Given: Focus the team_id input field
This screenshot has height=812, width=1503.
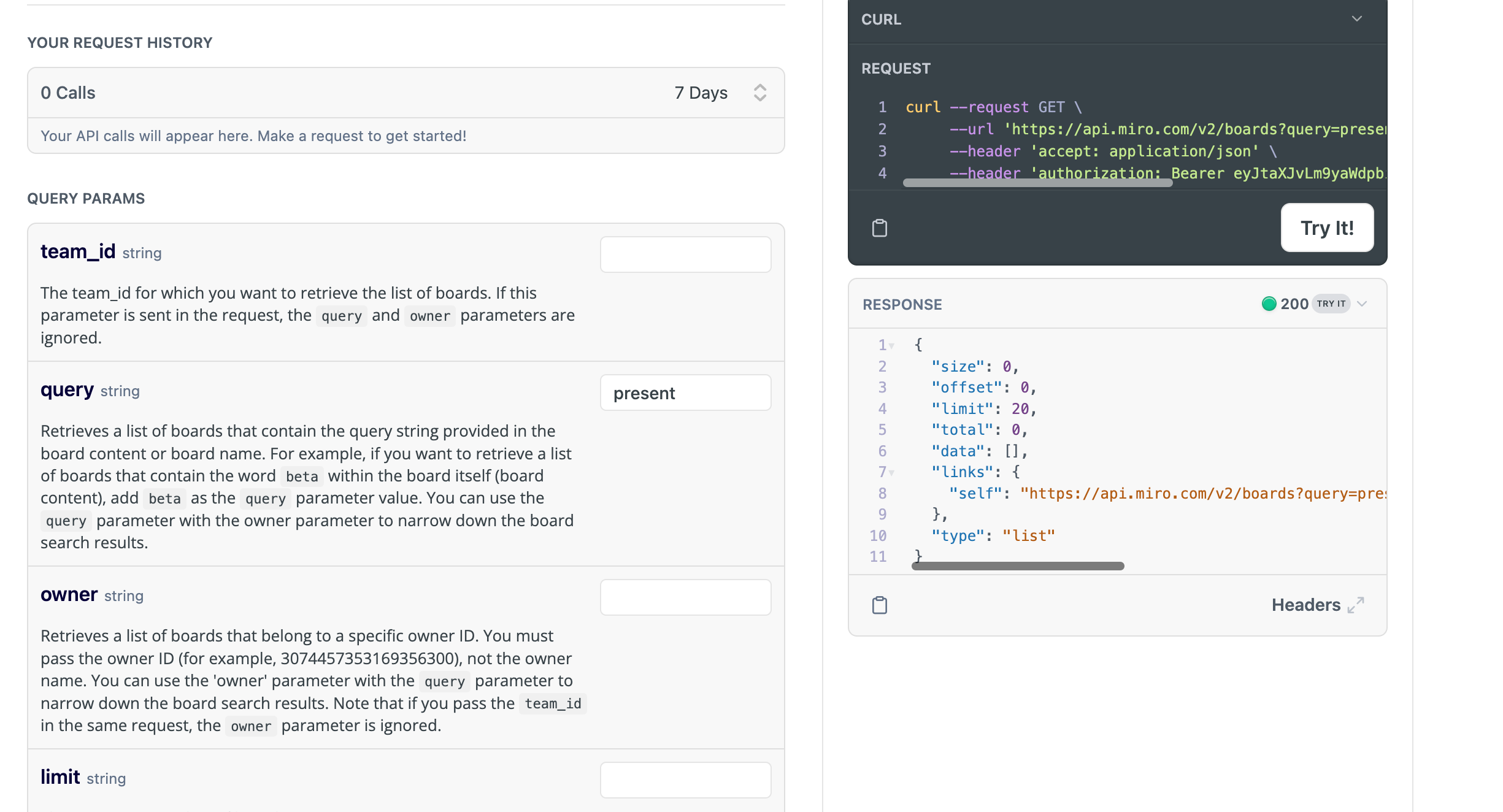Looking at the screenshot, I should (x=685, y=255).
